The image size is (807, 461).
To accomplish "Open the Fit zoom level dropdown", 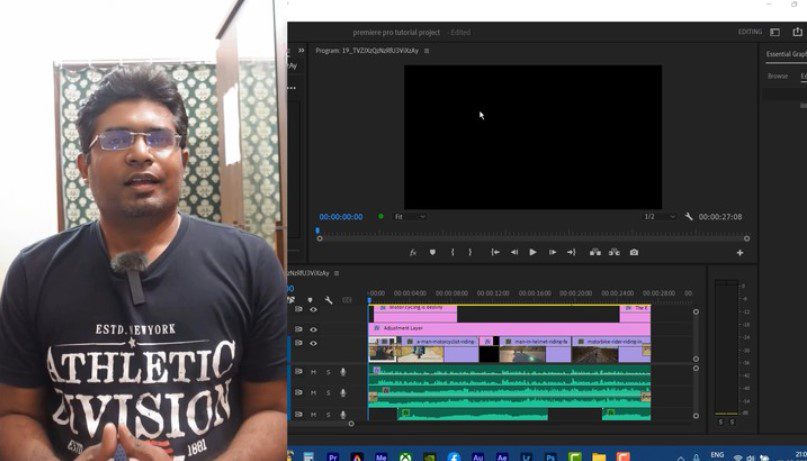I will pos(410,217).
